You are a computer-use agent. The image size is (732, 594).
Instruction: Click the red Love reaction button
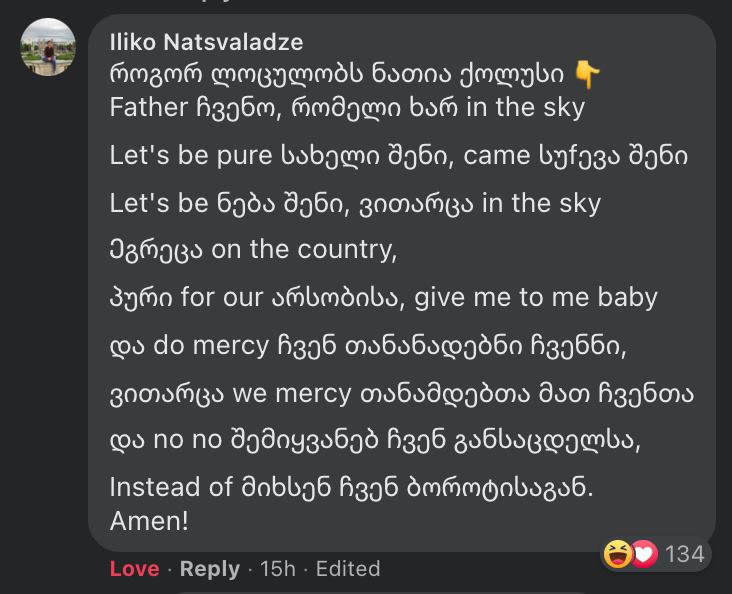(x=134, y=569)
